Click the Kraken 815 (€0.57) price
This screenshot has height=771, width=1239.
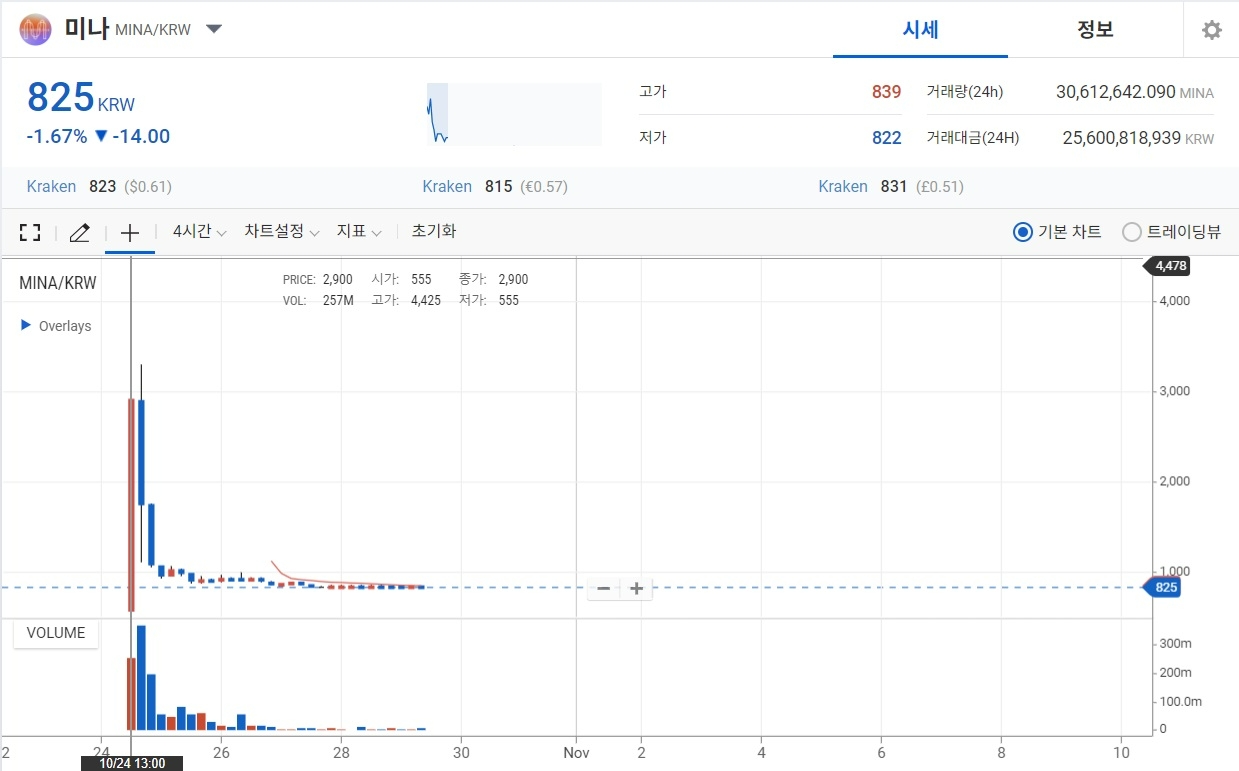[495, 186]
